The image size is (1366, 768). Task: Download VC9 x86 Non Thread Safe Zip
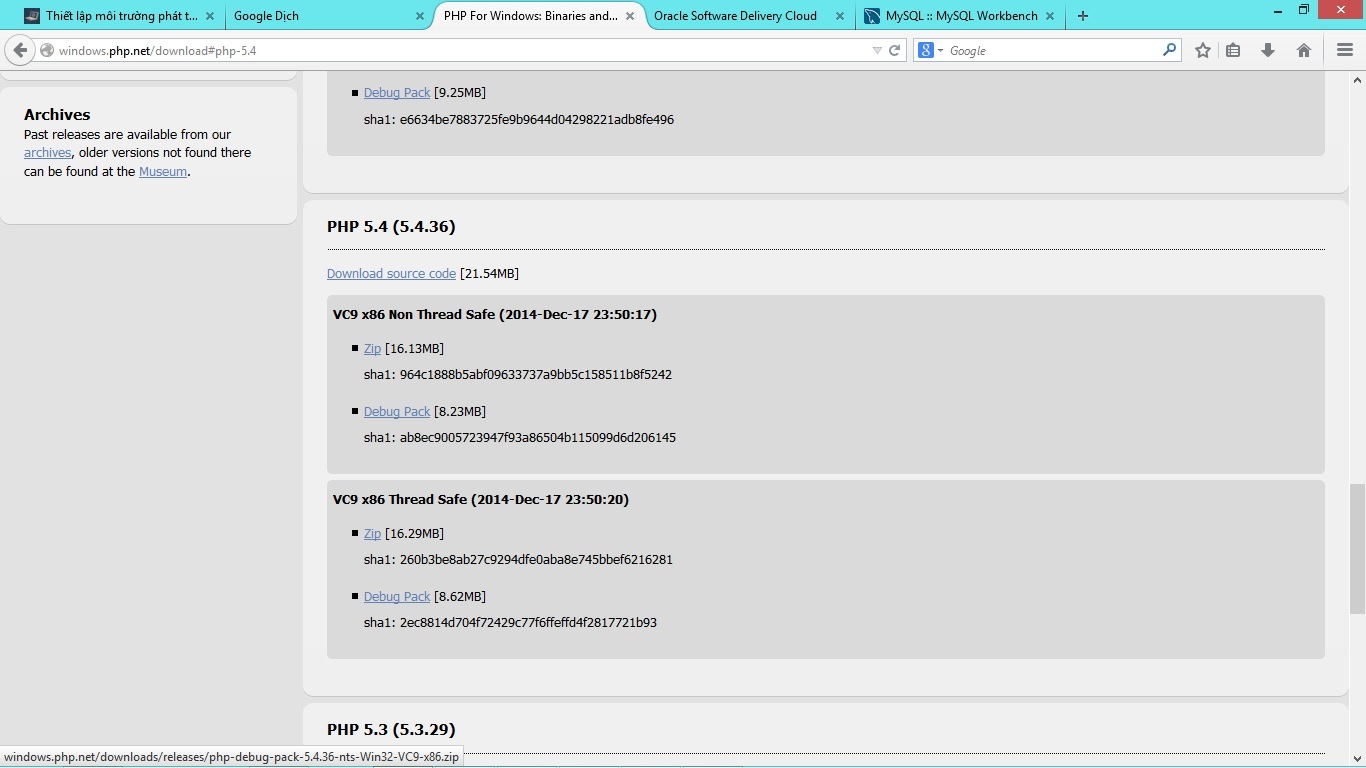tap(372, 349)
